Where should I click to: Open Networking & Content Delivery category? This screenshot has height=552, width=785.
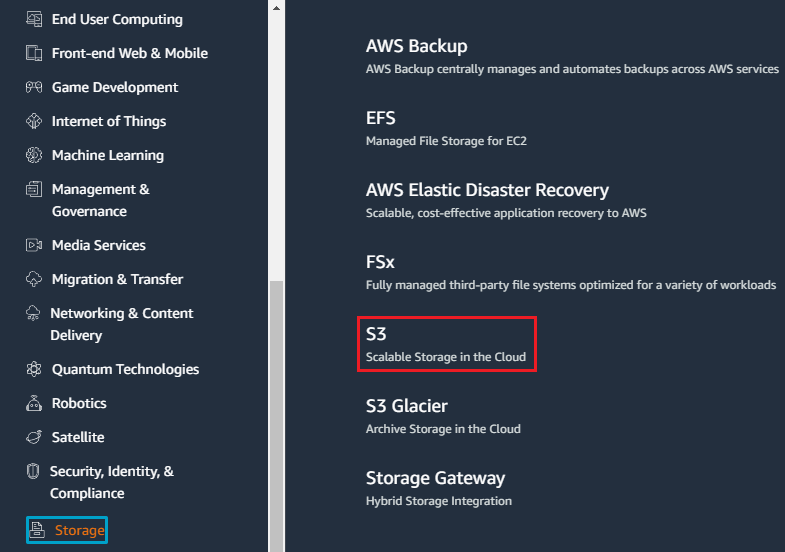[x=122, y=324]
